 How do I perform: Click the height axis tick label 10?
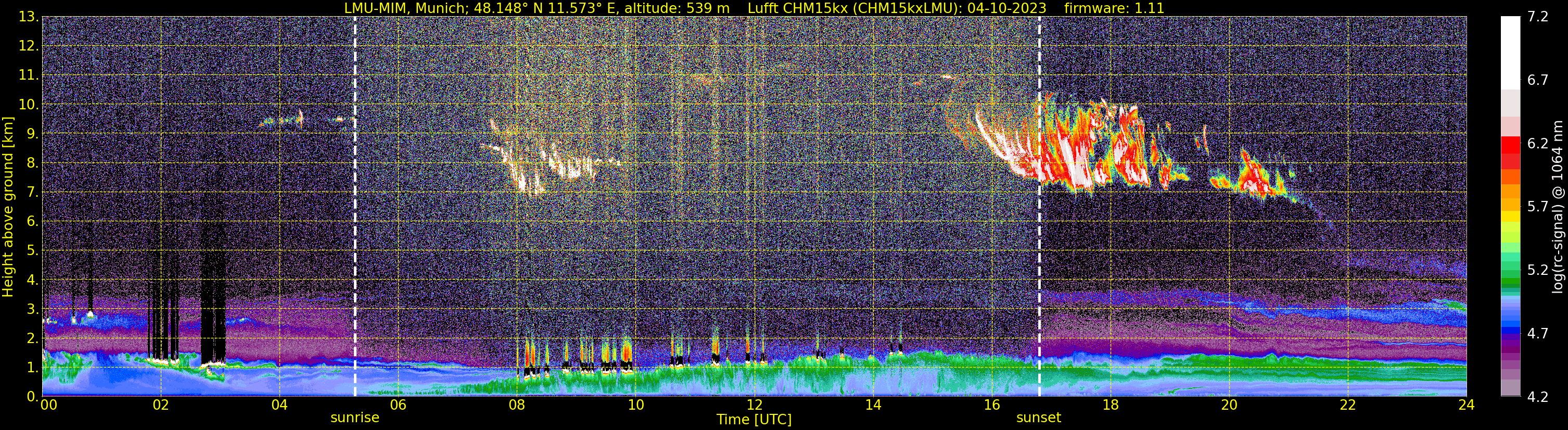coord(29,105)
